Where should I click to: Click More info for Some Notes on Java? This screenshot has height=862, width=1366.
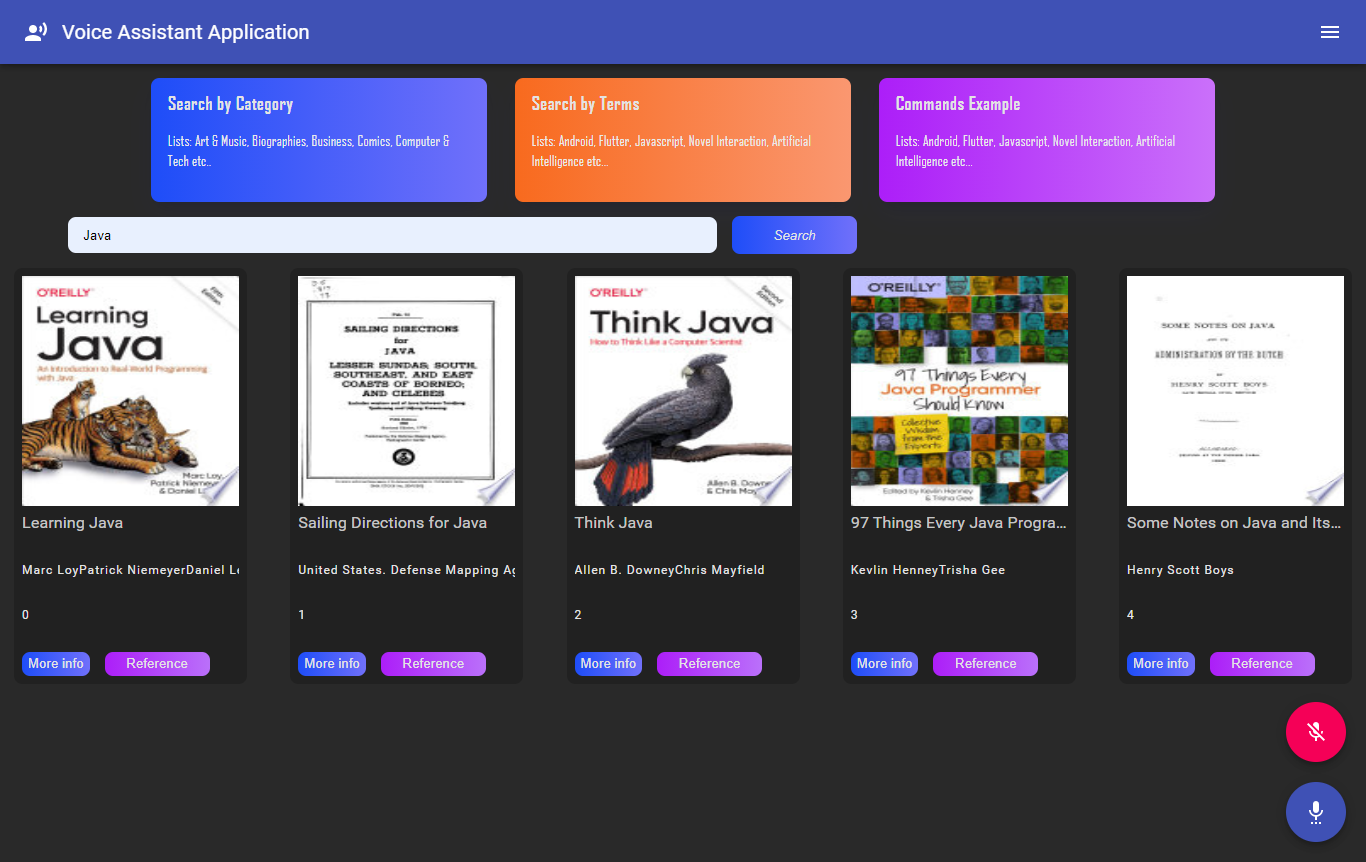1161,664
